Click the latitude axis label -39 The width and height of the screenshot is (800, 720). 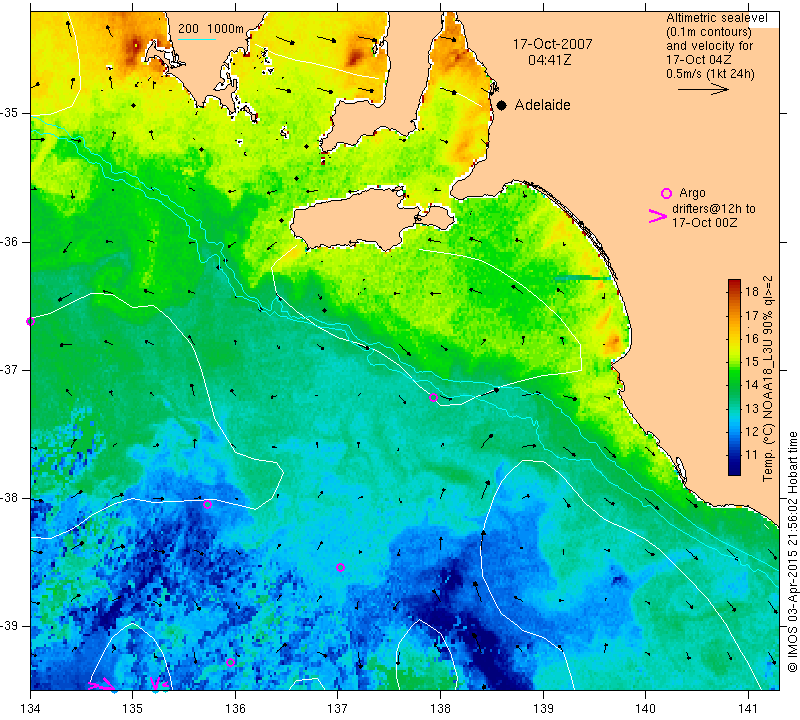(x=10, y=626)
